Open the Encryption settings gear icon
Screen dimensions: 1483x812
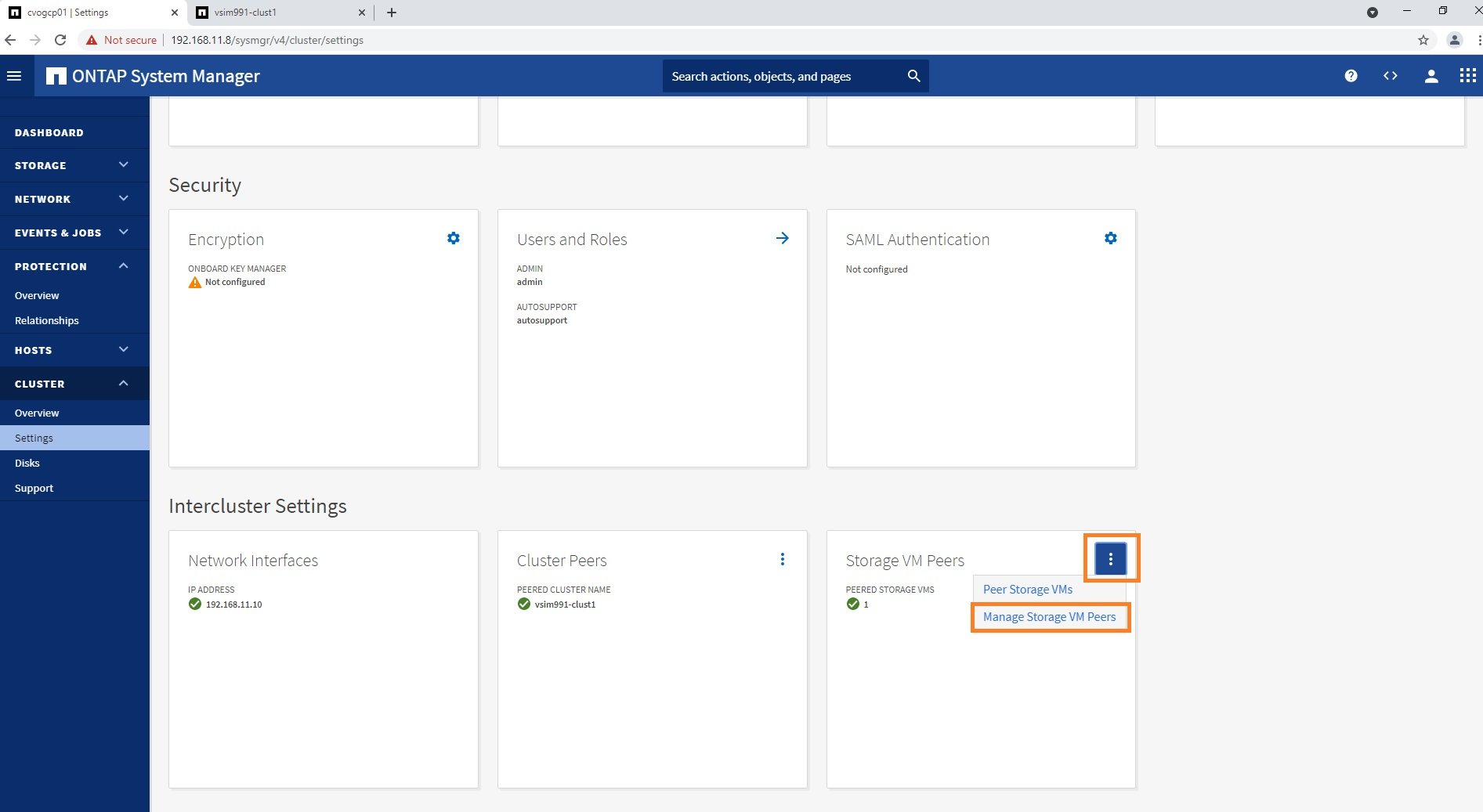pos(453,238)
